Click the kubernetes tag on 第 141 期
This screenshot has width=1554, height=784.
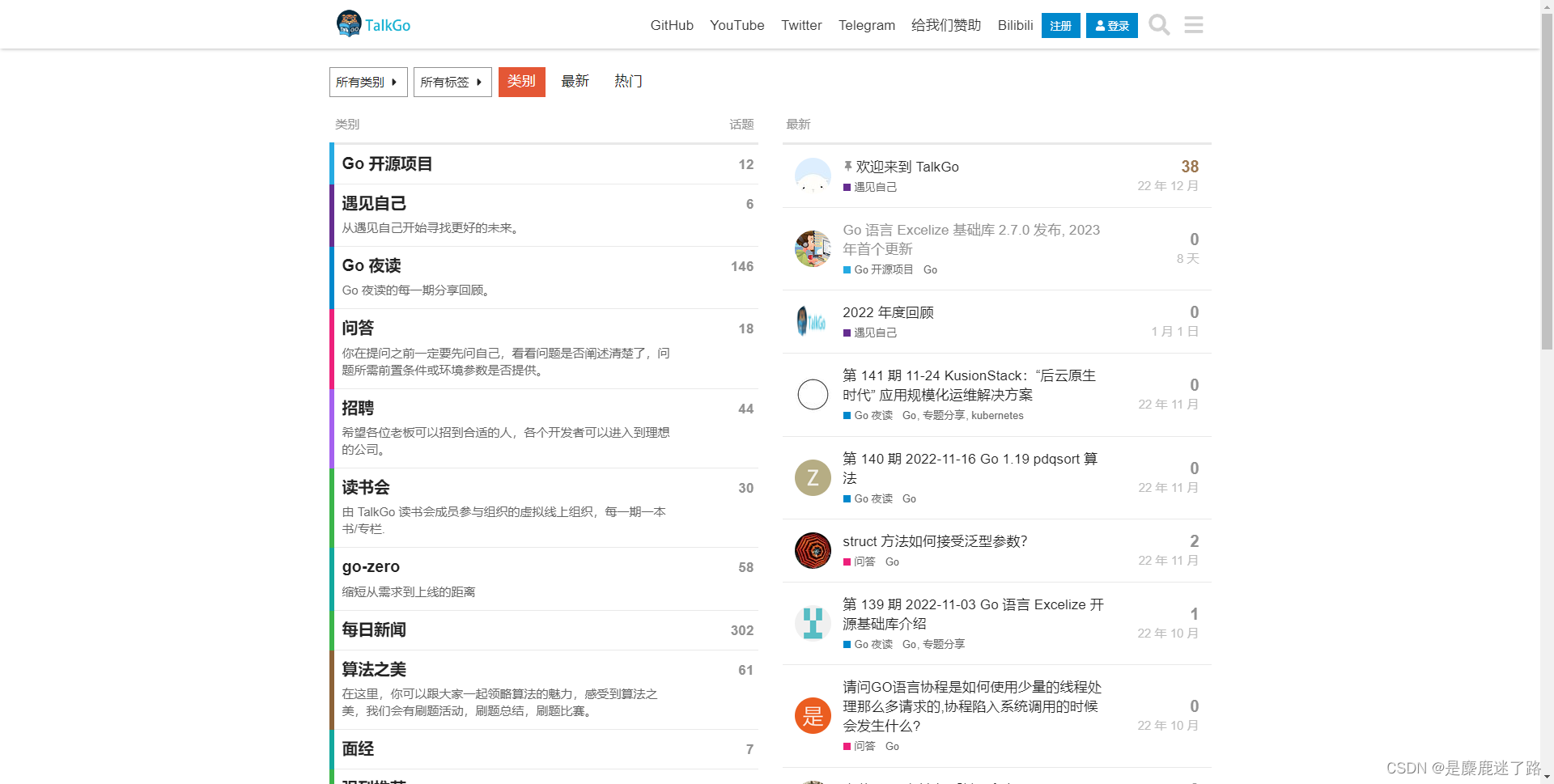coord(997,415)
